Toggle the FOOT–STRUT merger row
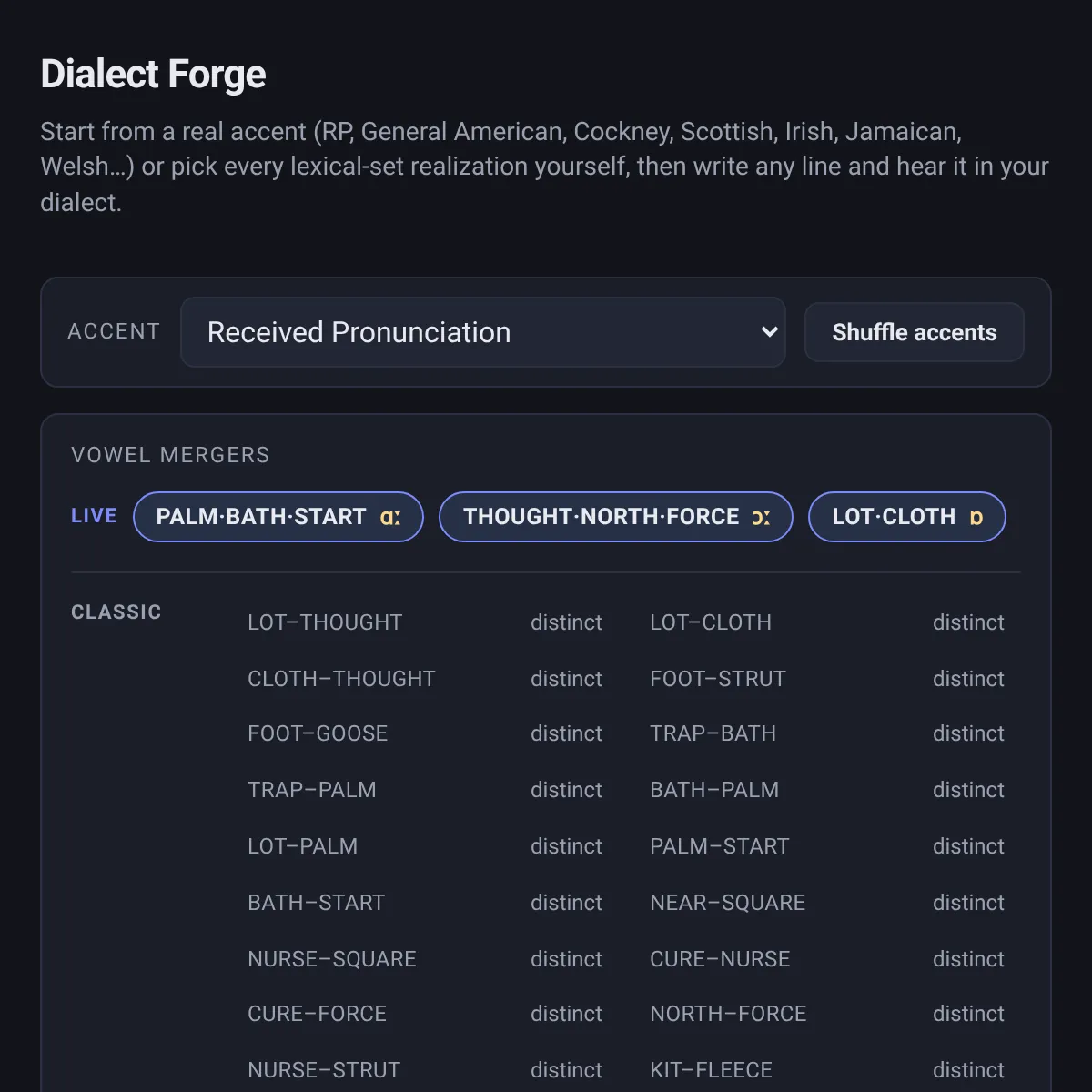Image resolution: width=1092 pixels, height=1092 pixels. [x=827, y=679]
